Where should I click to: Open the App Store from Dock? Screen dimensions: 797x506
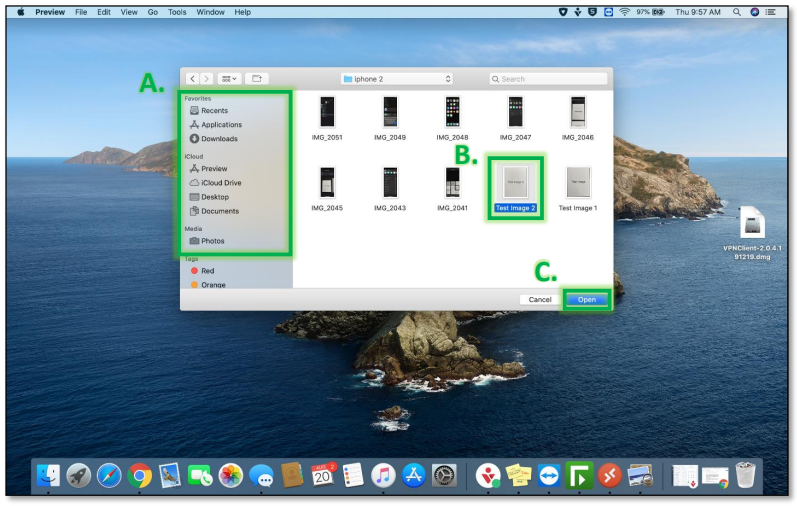point(414,476)
